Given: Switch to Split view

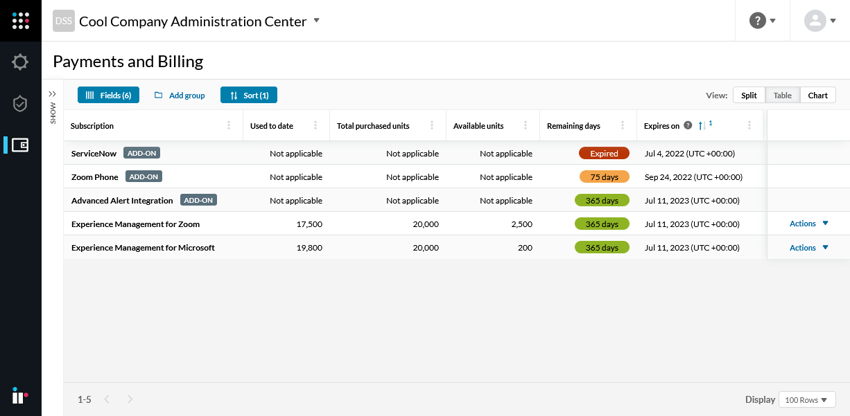Looking at the screenshot, I should tap(749, 96).
